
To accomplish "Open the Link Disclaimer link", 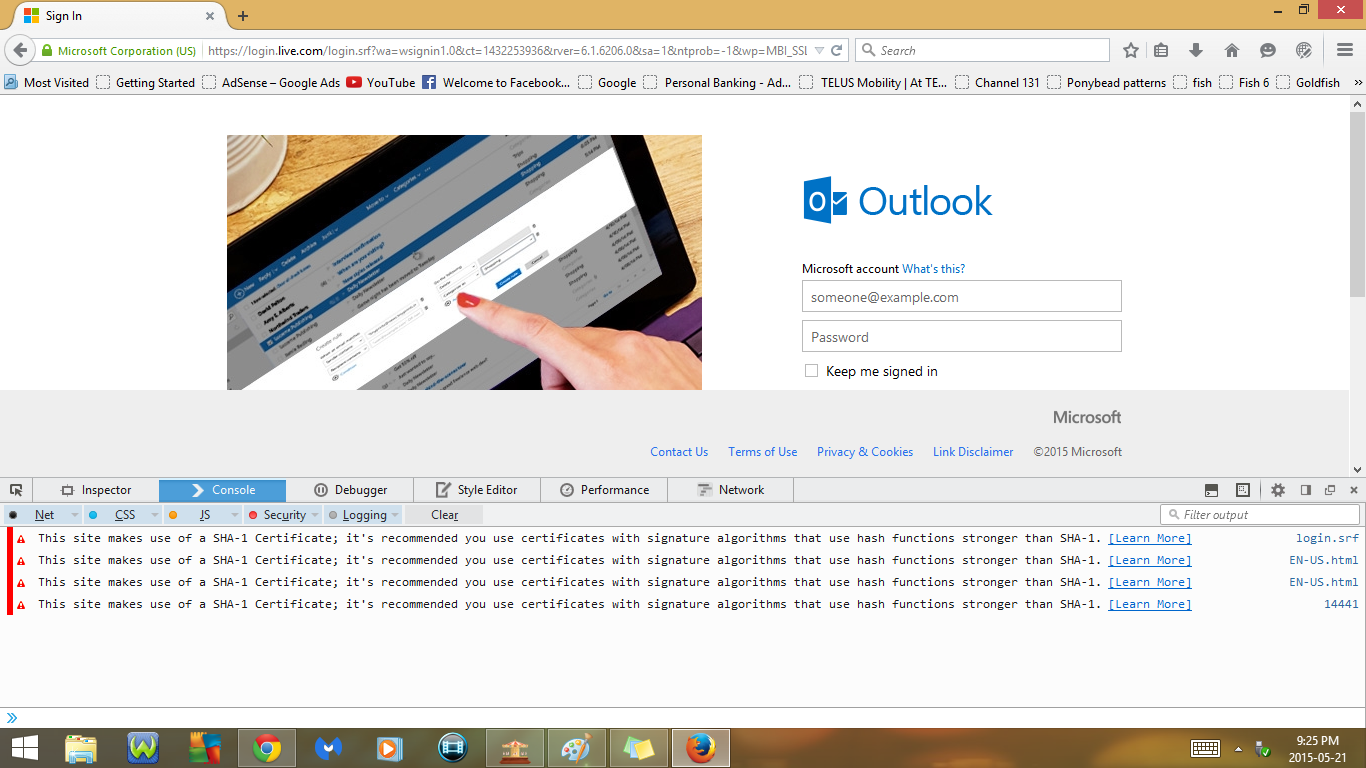I will (x=973, y=452).
